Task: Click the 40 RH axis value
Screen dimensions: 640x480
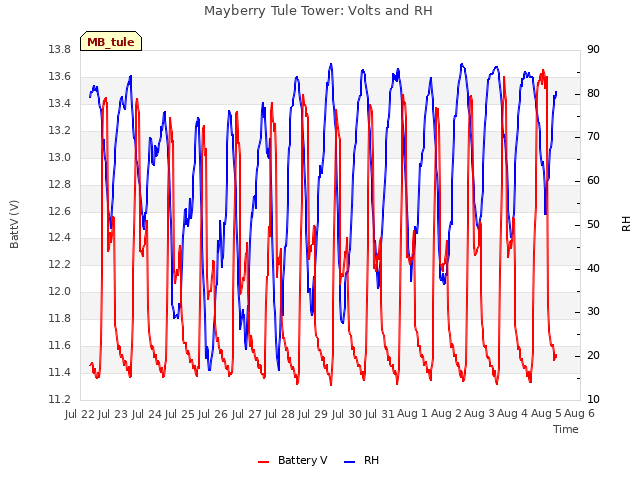Action: [x=593, y=269]
